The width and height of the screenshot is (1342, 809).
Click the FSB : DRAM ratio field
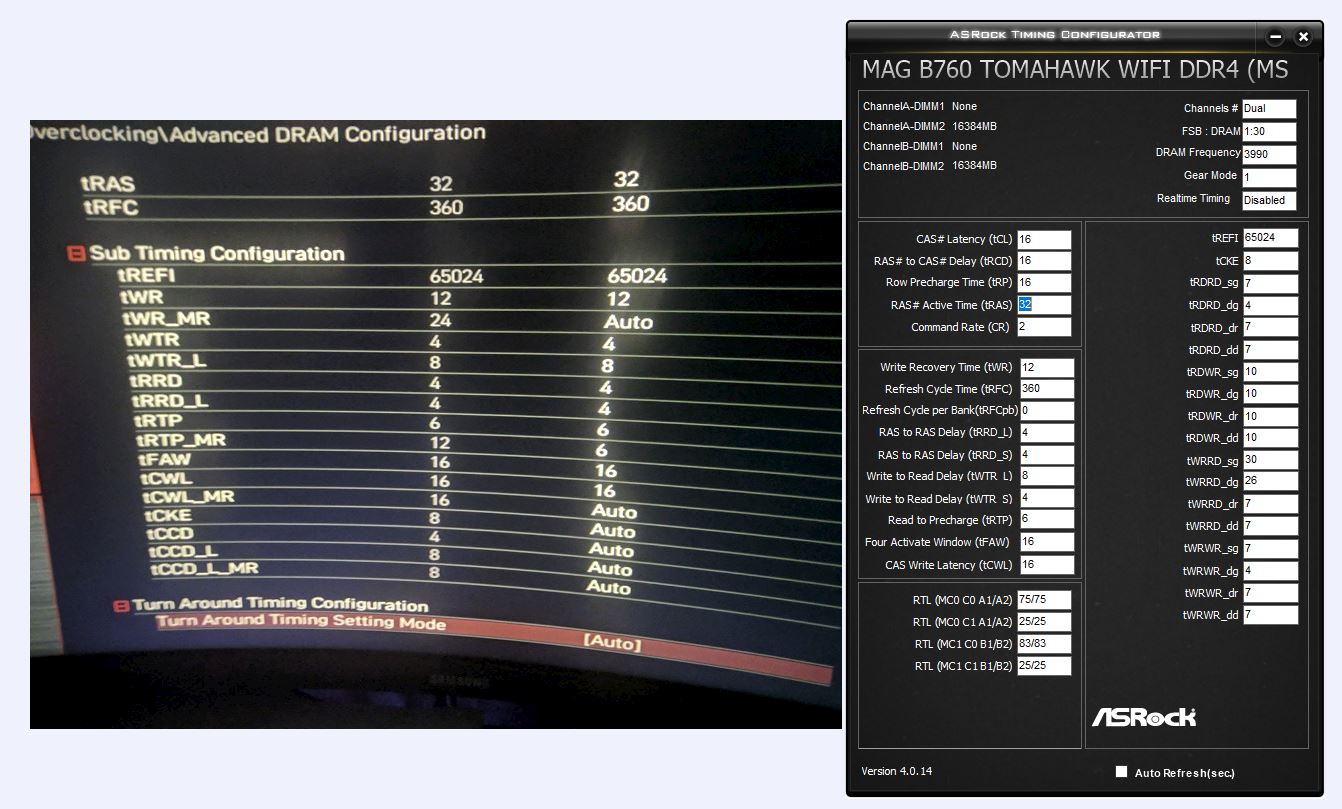point(1269,131)
